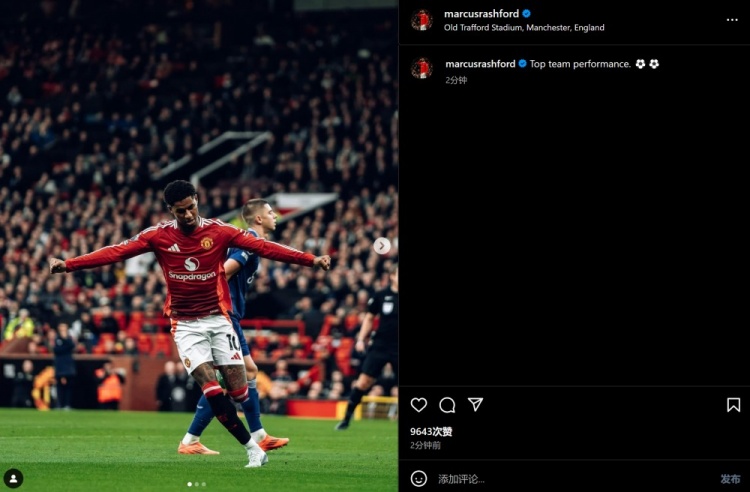Open comments via the speech bubble icon
Image resolution: width=750 pixels, height=492 pixels.
447,405
